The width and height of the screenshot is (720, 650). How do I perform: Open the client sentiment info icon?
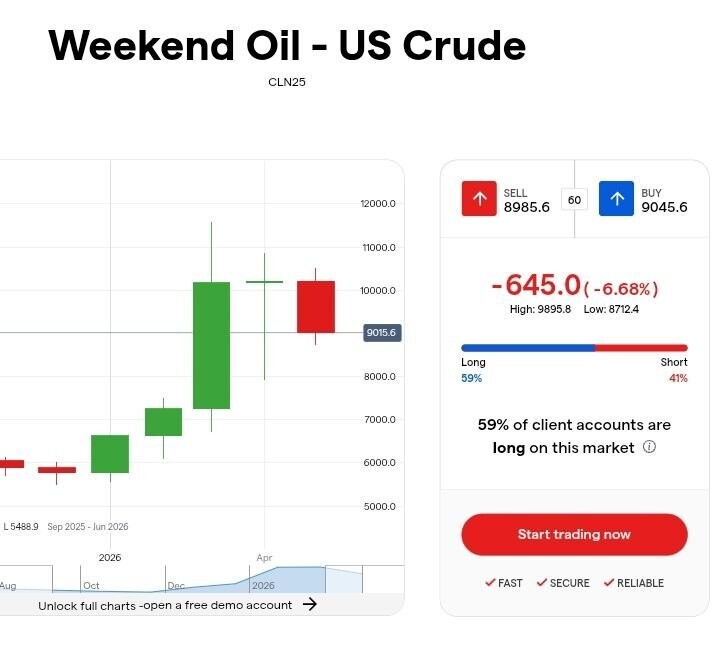pos(649,447)
